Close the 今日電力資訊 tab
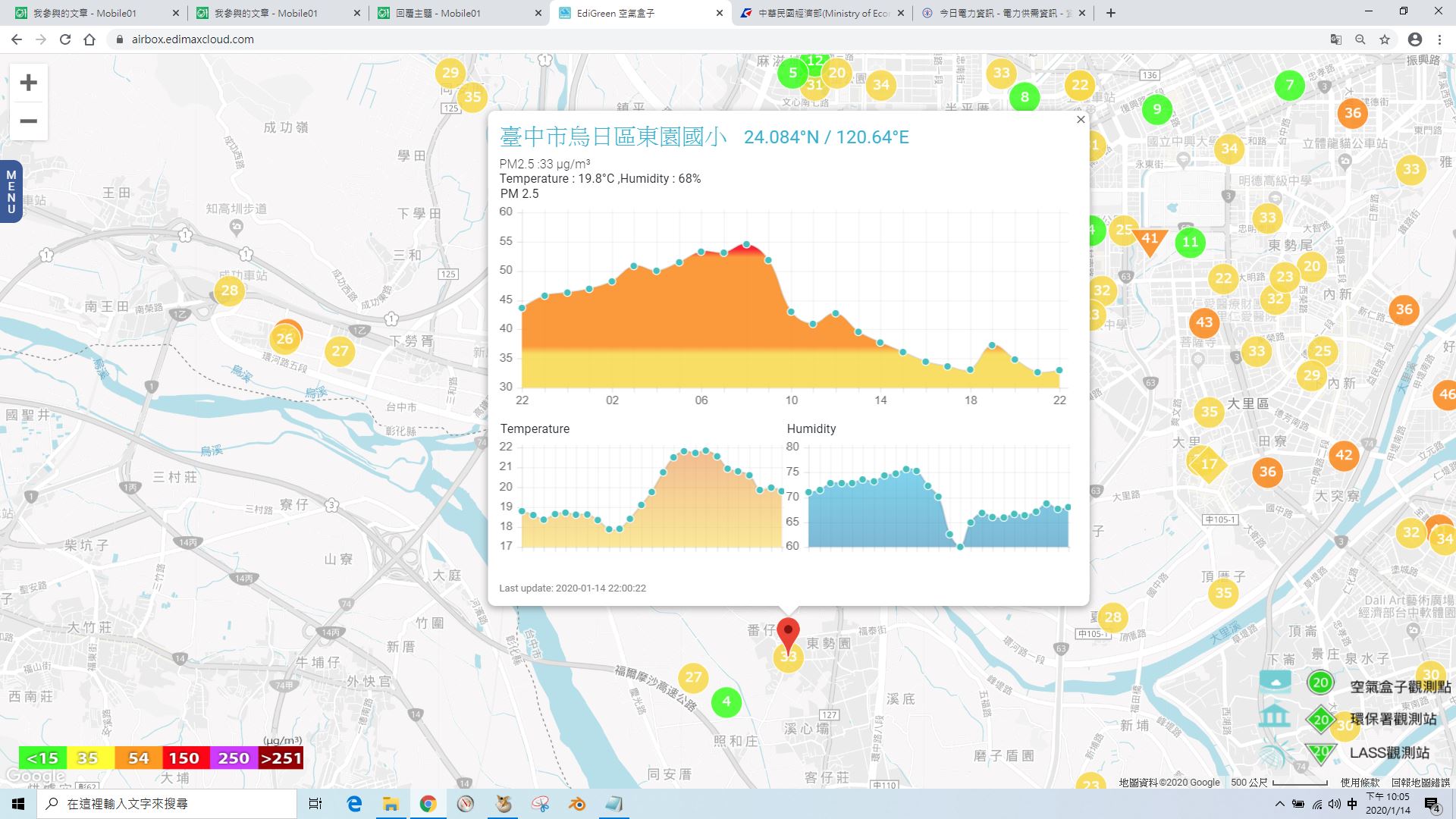The width and height of the screenshot is (1456, 819). pos(1081,13)
